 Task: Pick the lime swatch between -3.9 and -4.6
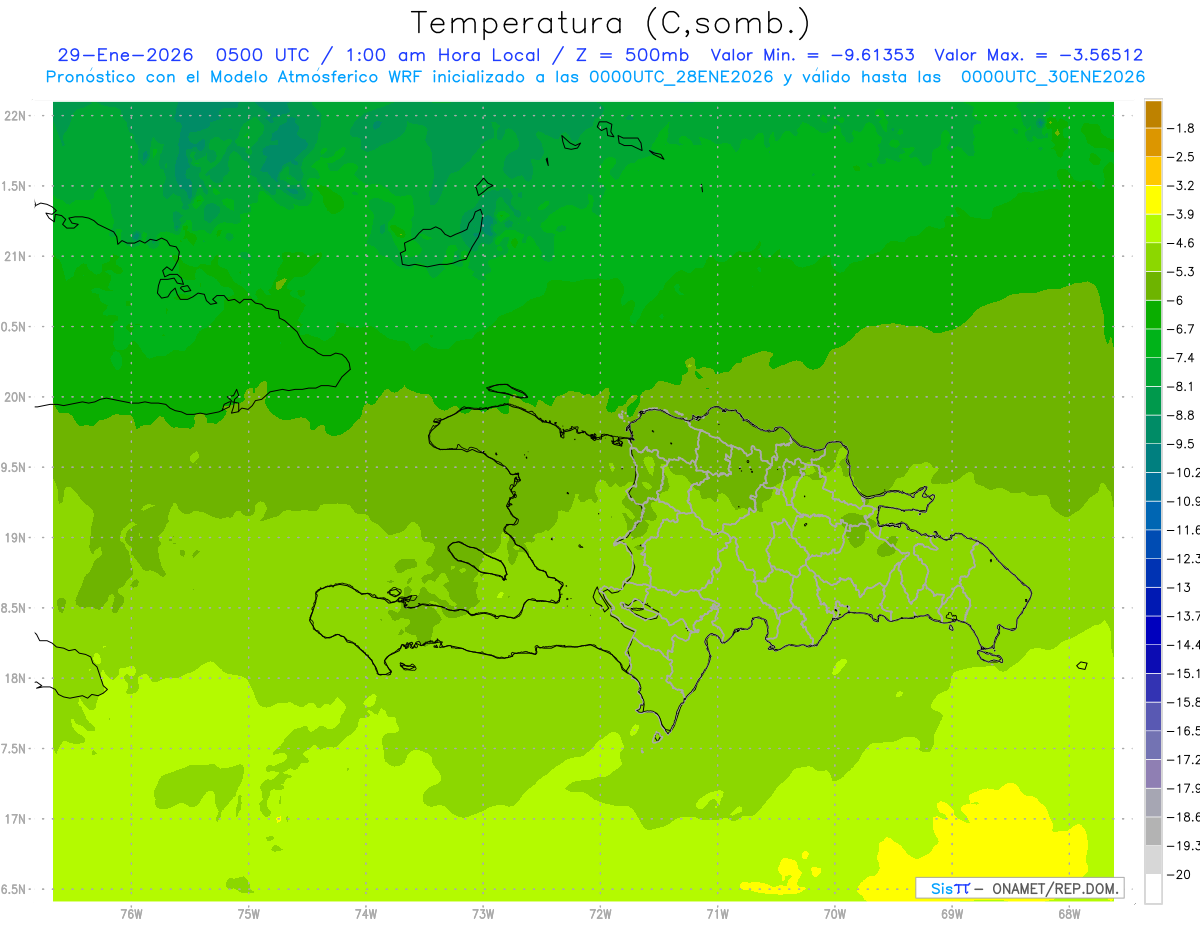(1153, 228)
